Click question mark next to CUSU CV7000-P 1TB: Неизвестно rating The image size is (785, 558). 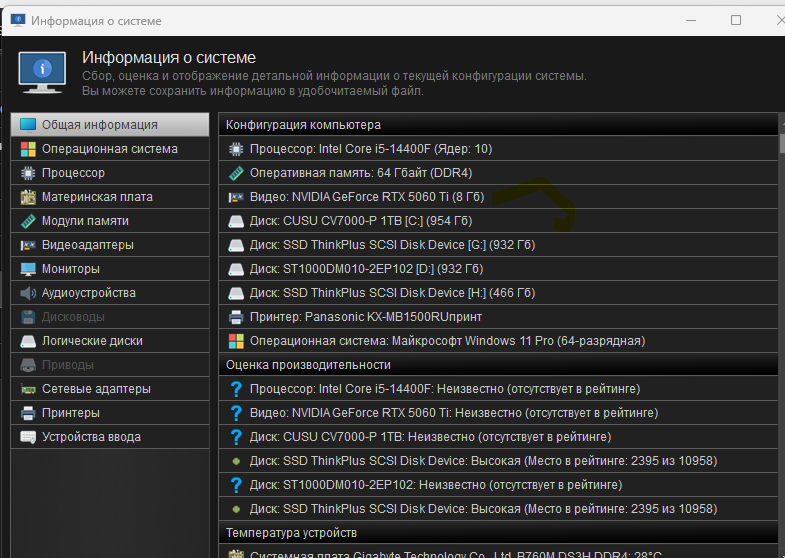coord(236,437)
